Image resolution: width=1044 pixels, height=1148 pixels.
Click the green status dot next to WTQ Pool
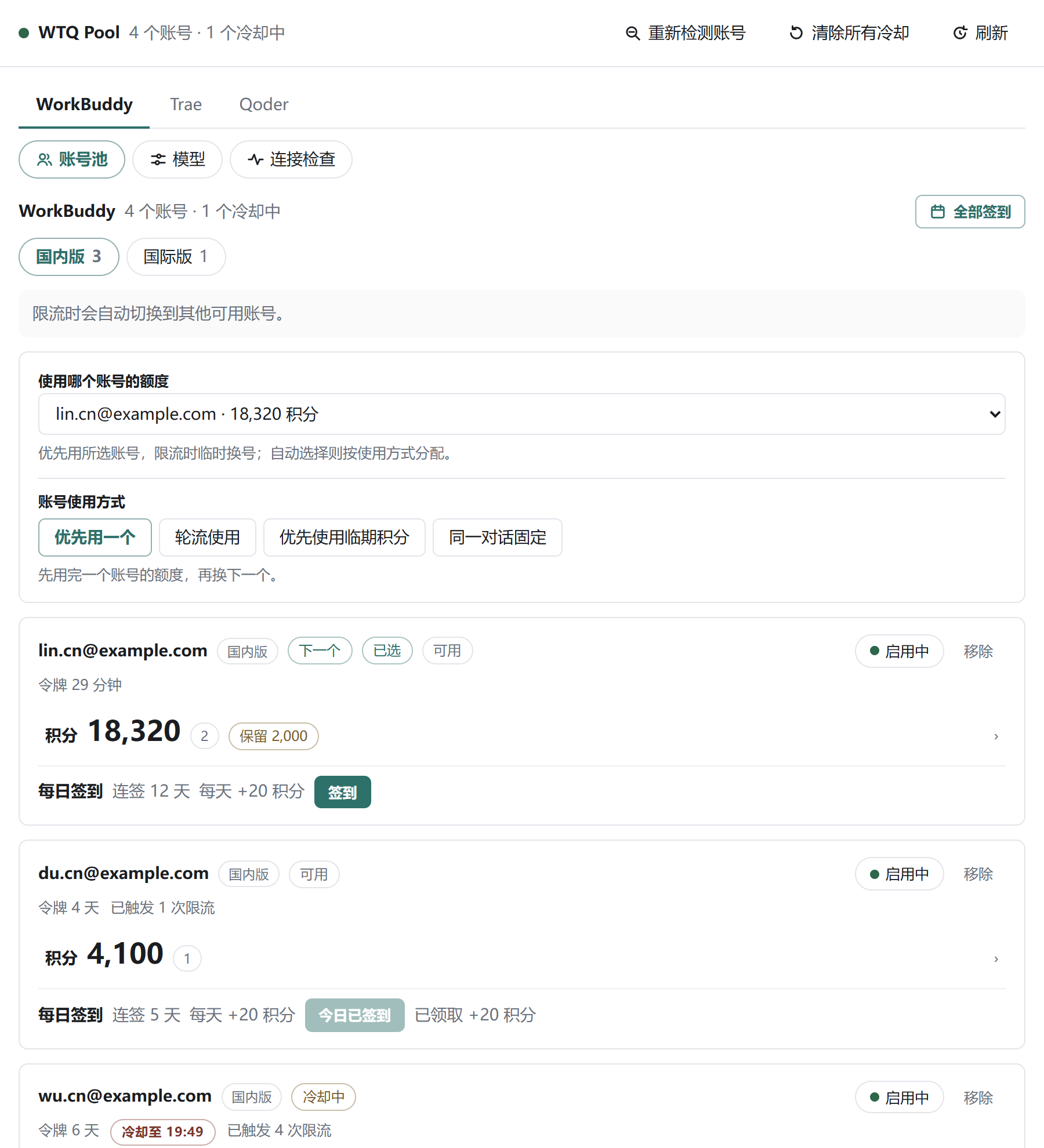tap(24, 33)
